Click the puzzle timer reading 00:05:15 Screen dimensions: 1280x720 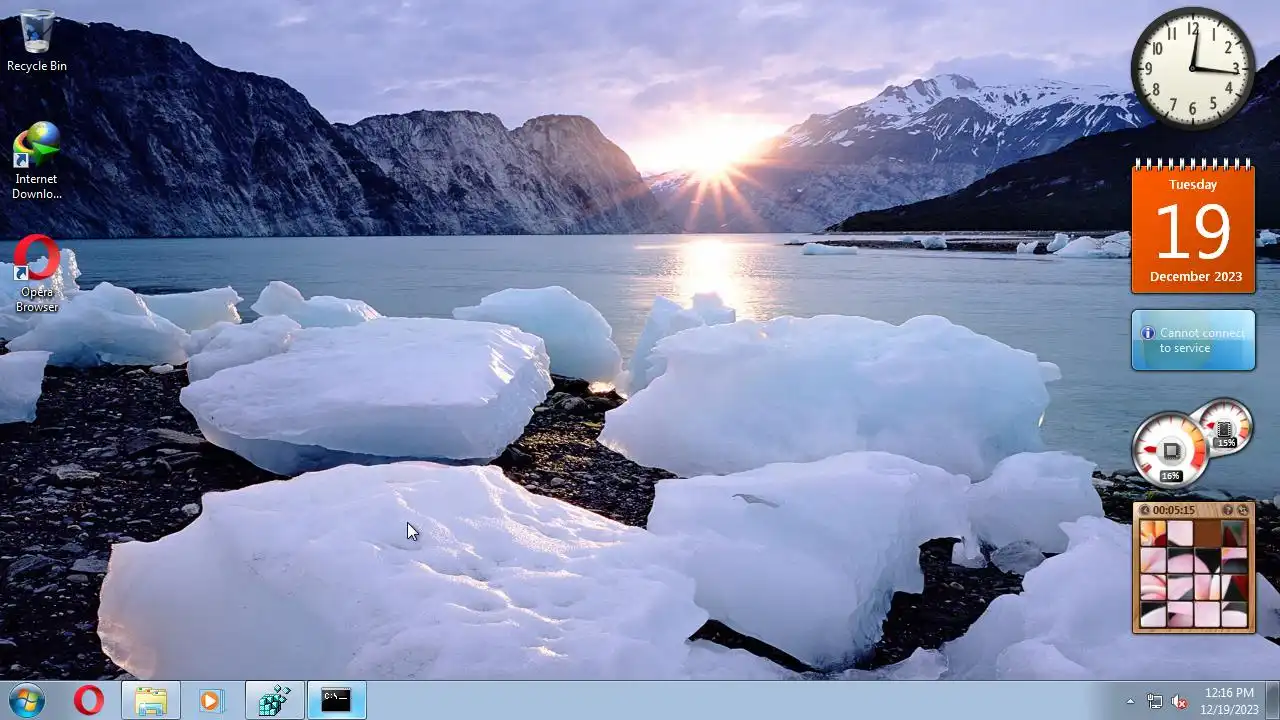[1174, 510]
